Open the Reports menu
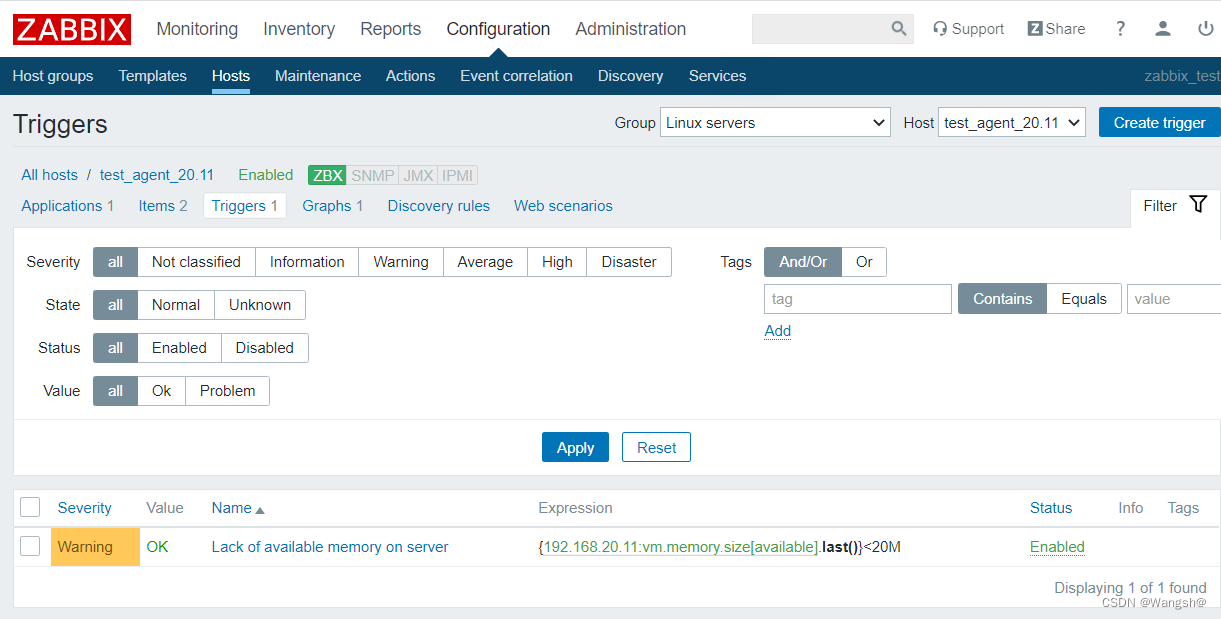Screen dimensions: 1221x619 coord(391,29)
